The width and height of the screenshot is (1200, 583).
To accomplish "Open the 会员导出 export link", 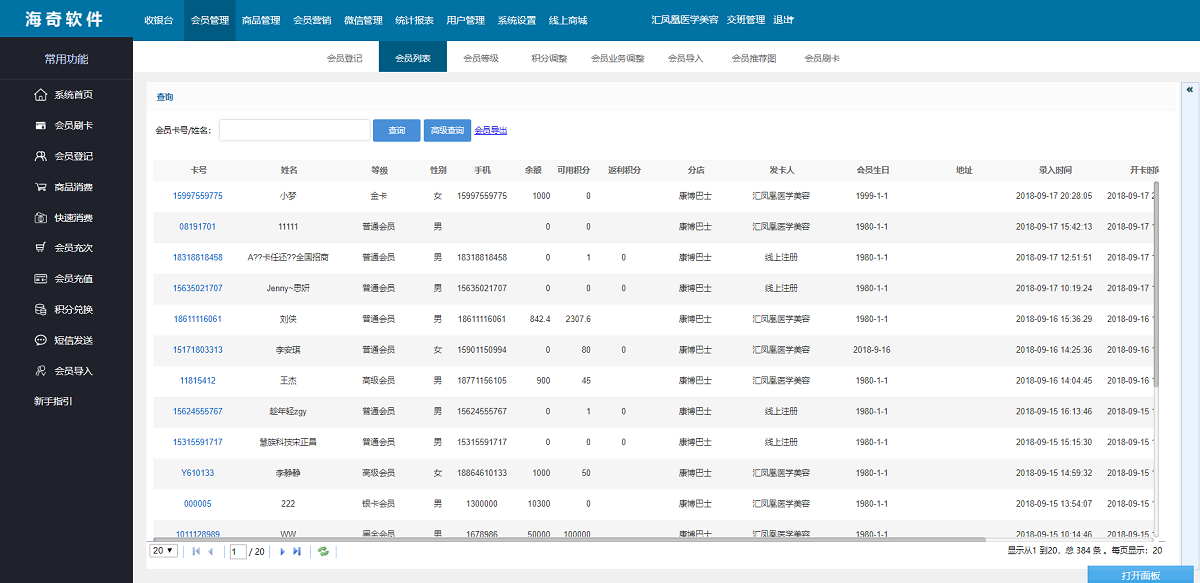I will point(491,130).
